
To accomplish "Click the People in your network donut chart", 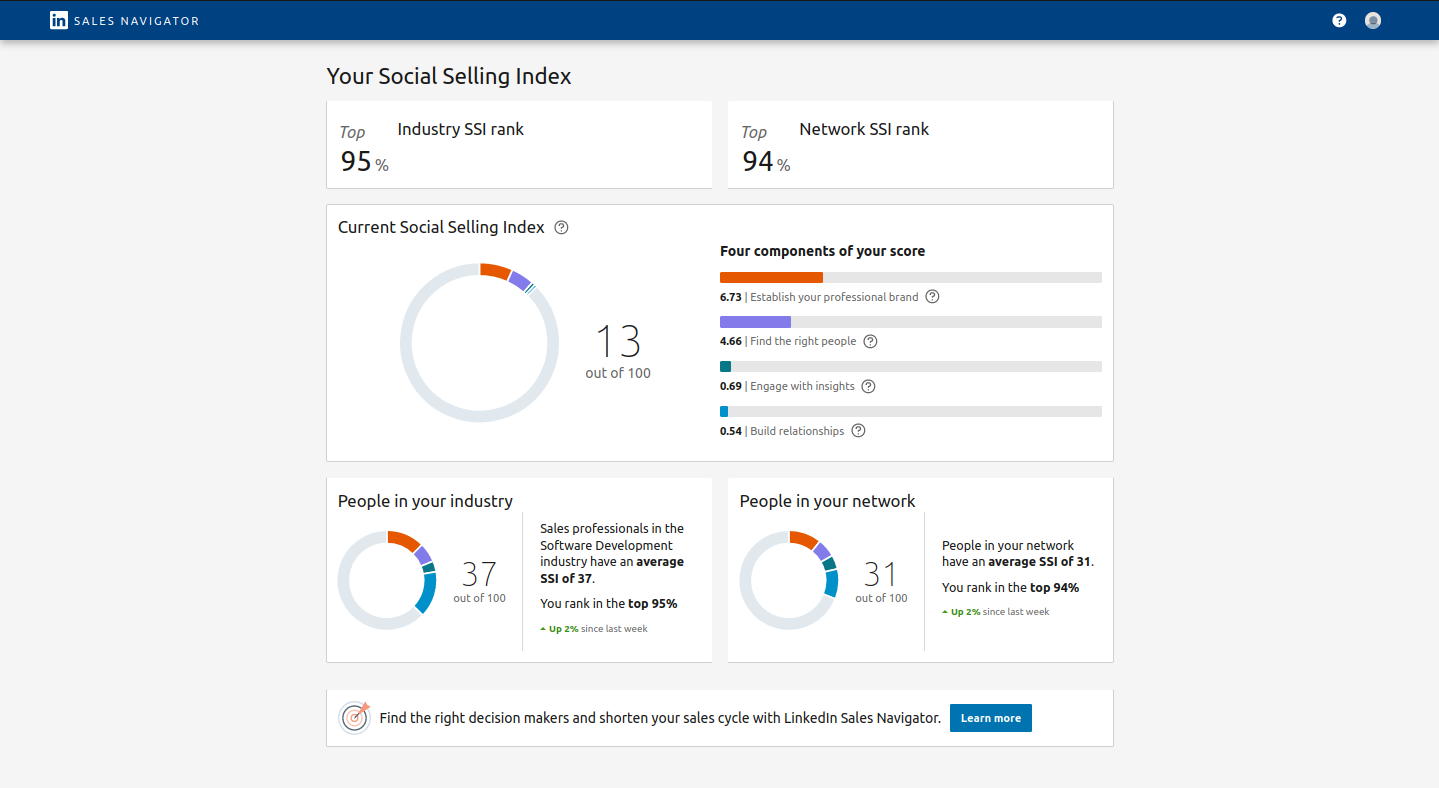I will 789,580.
